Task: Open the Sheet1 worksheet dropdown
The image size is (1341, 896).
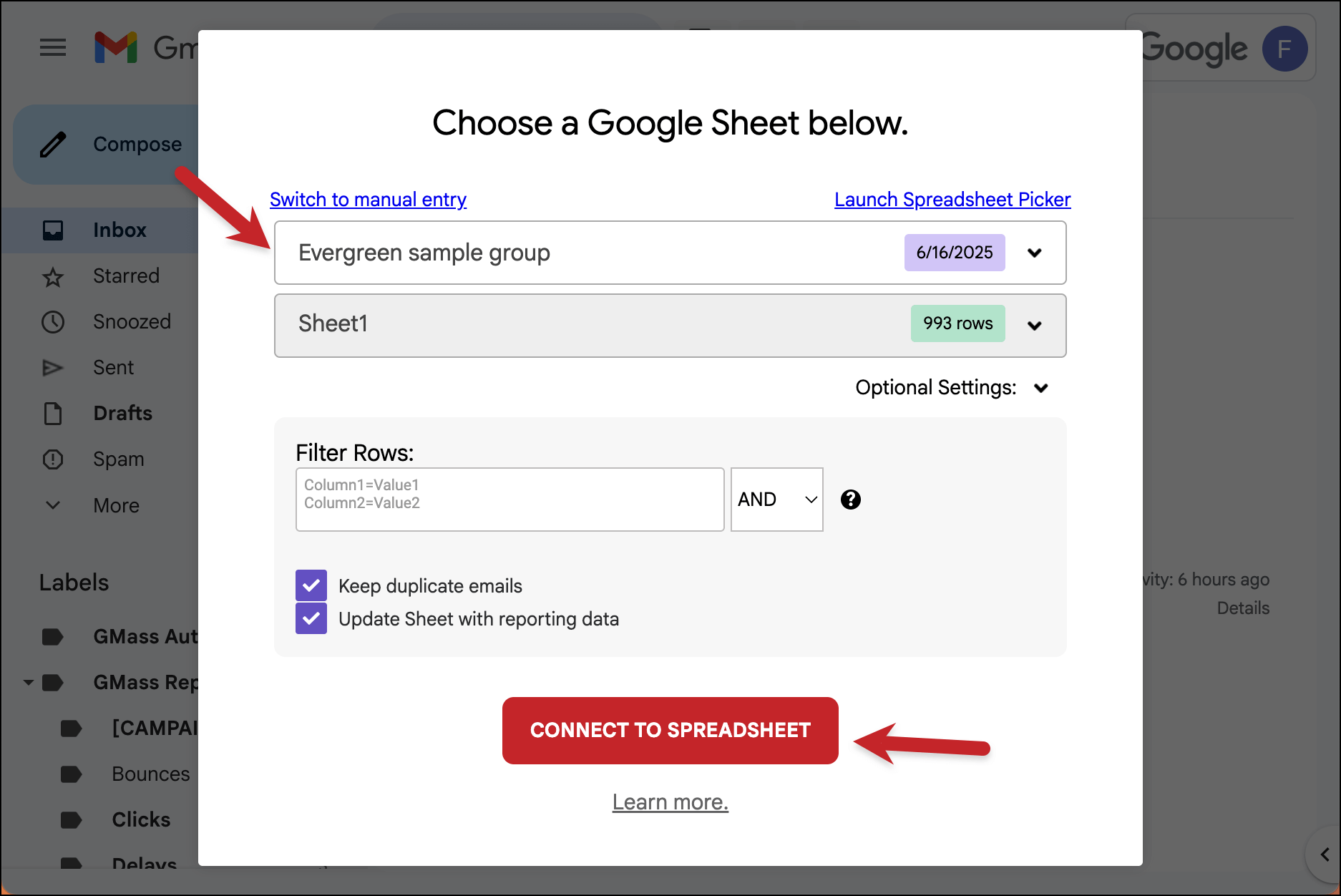Action: 670,326
